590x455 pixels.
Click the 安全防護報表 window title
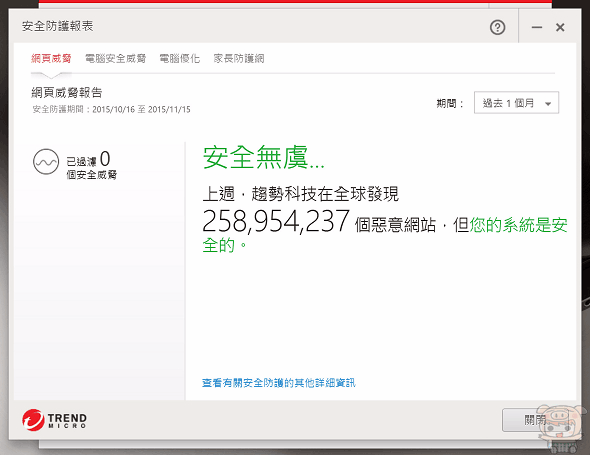pyautogui.click(x=57, y=26)
